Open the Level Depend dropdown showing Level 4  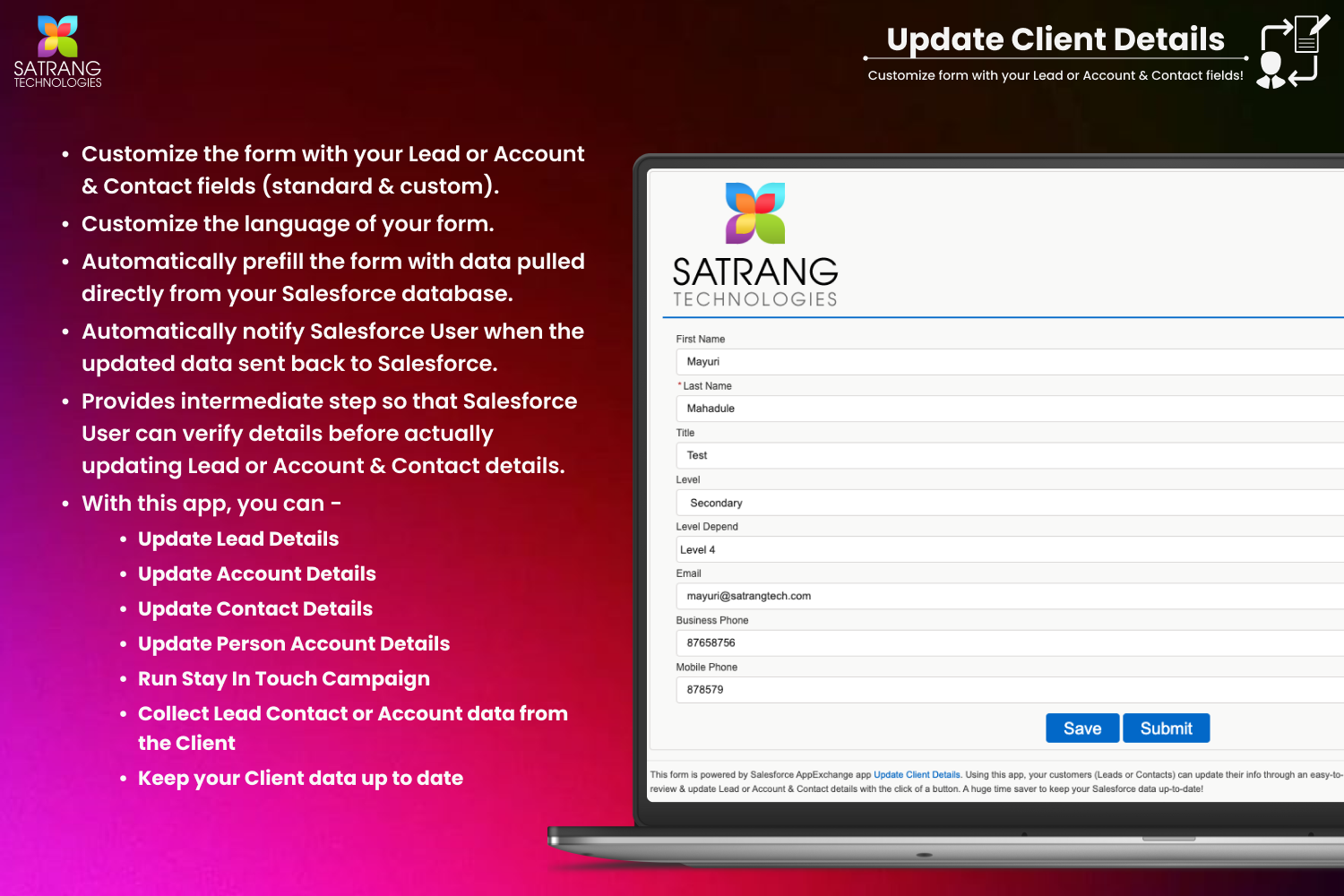click(1010, 549)
